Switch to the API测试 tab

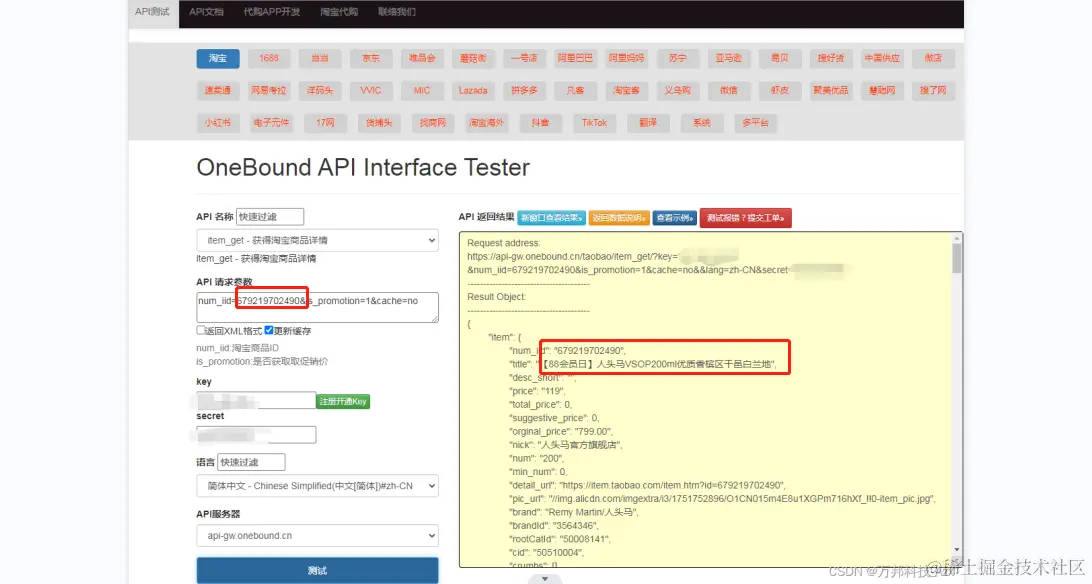(x=153, y=12)
